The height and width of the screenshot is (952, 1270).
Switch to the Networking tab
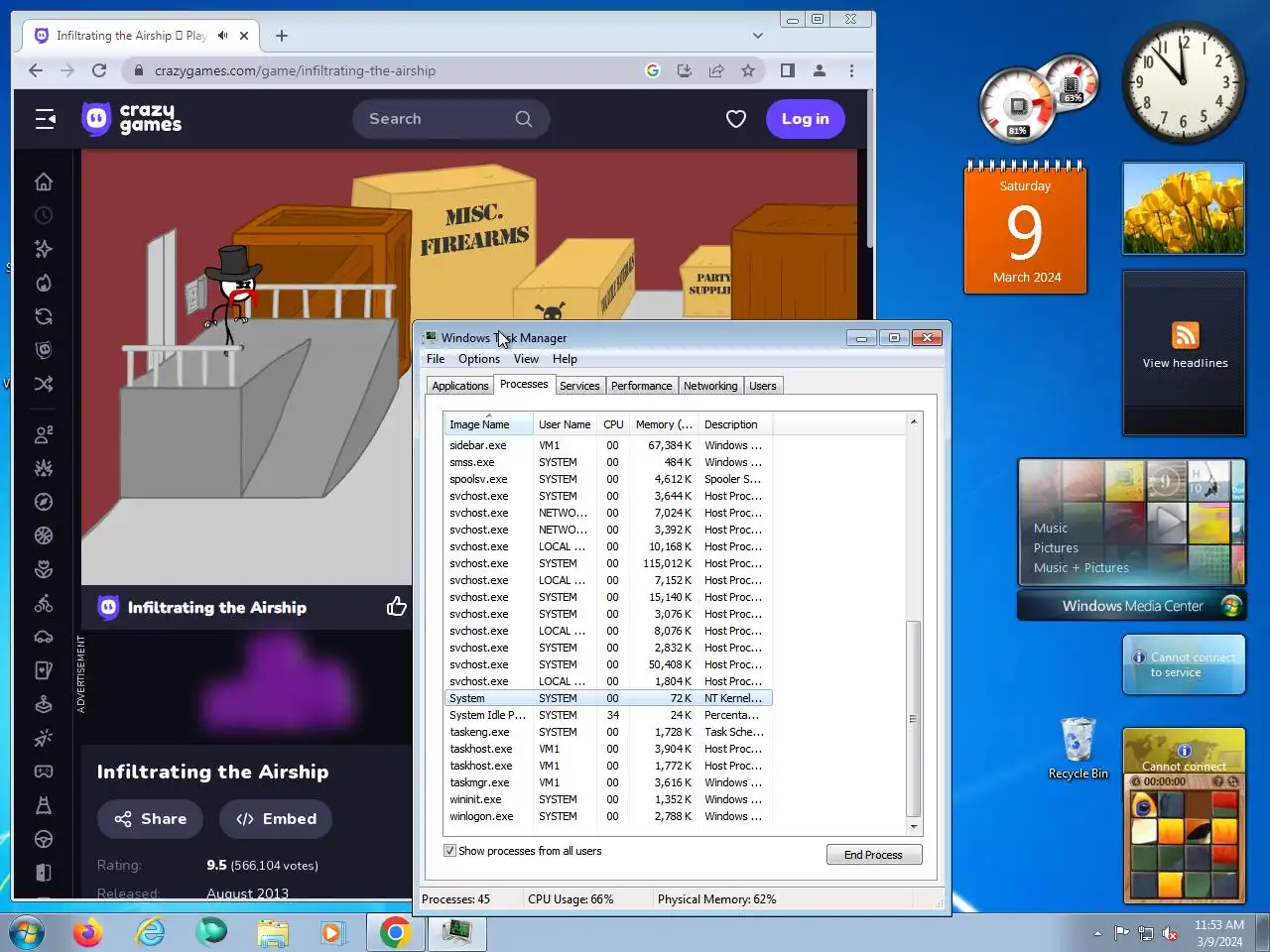710,386
